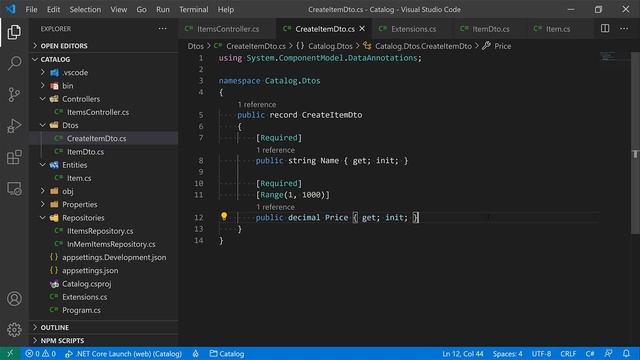Switch to the Extensions.cs tab
The image size is (640, 360).
point(413,29)
